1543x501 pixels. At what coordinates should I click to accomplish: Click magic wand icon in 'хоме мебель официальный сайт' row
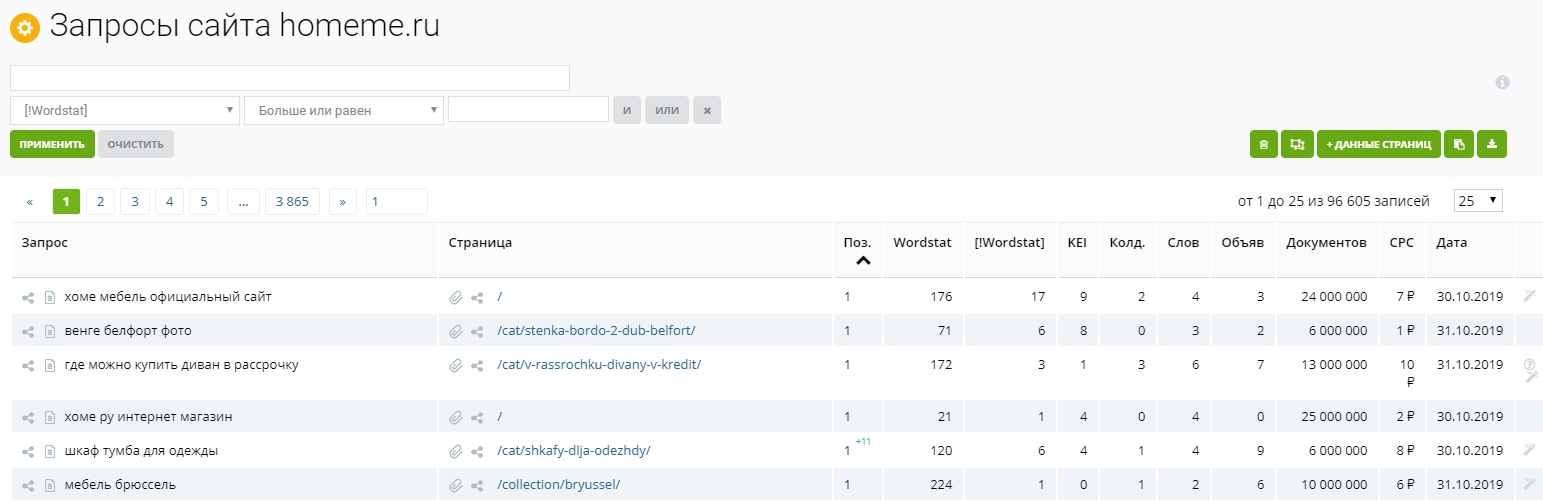(x=1529, y=295)
